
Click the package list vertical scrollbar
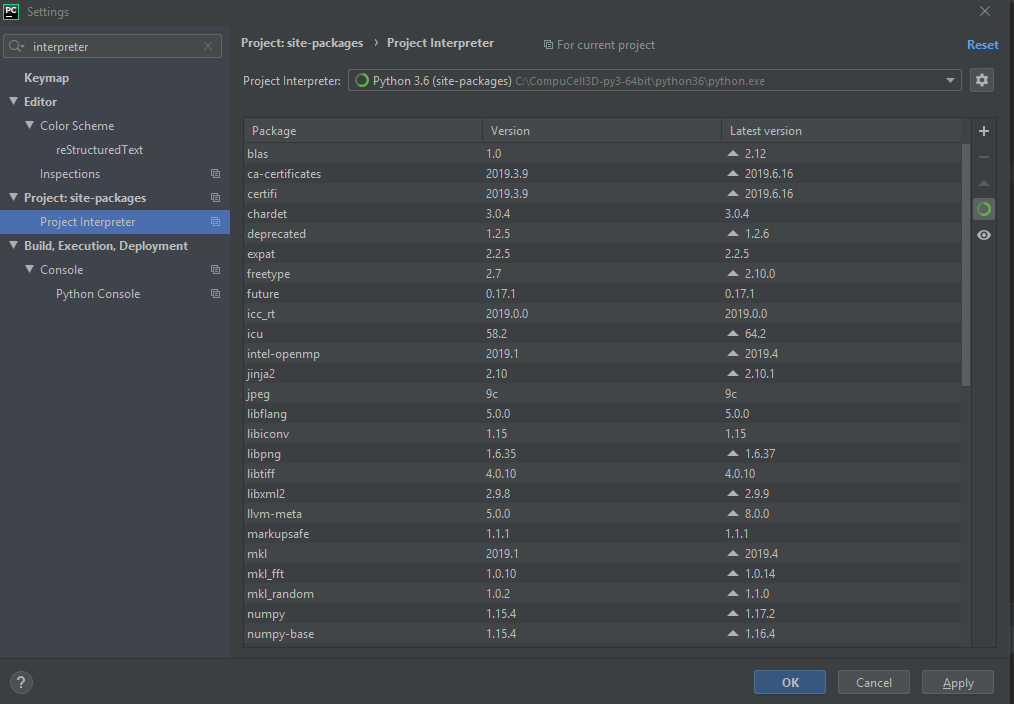tap(965, 265)
